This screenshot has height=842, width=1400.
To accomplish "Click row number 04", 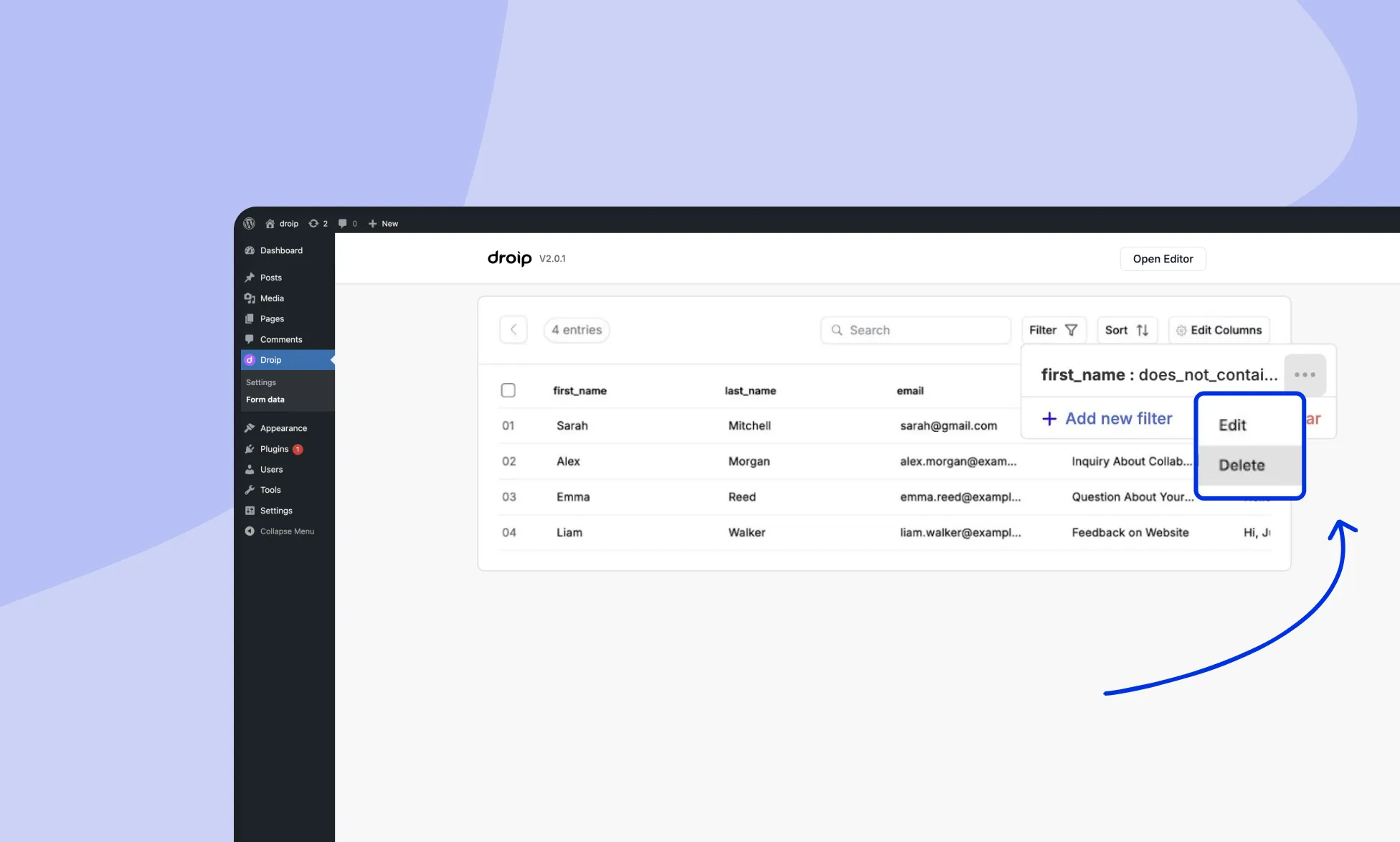I will click(x=509, y=532).
